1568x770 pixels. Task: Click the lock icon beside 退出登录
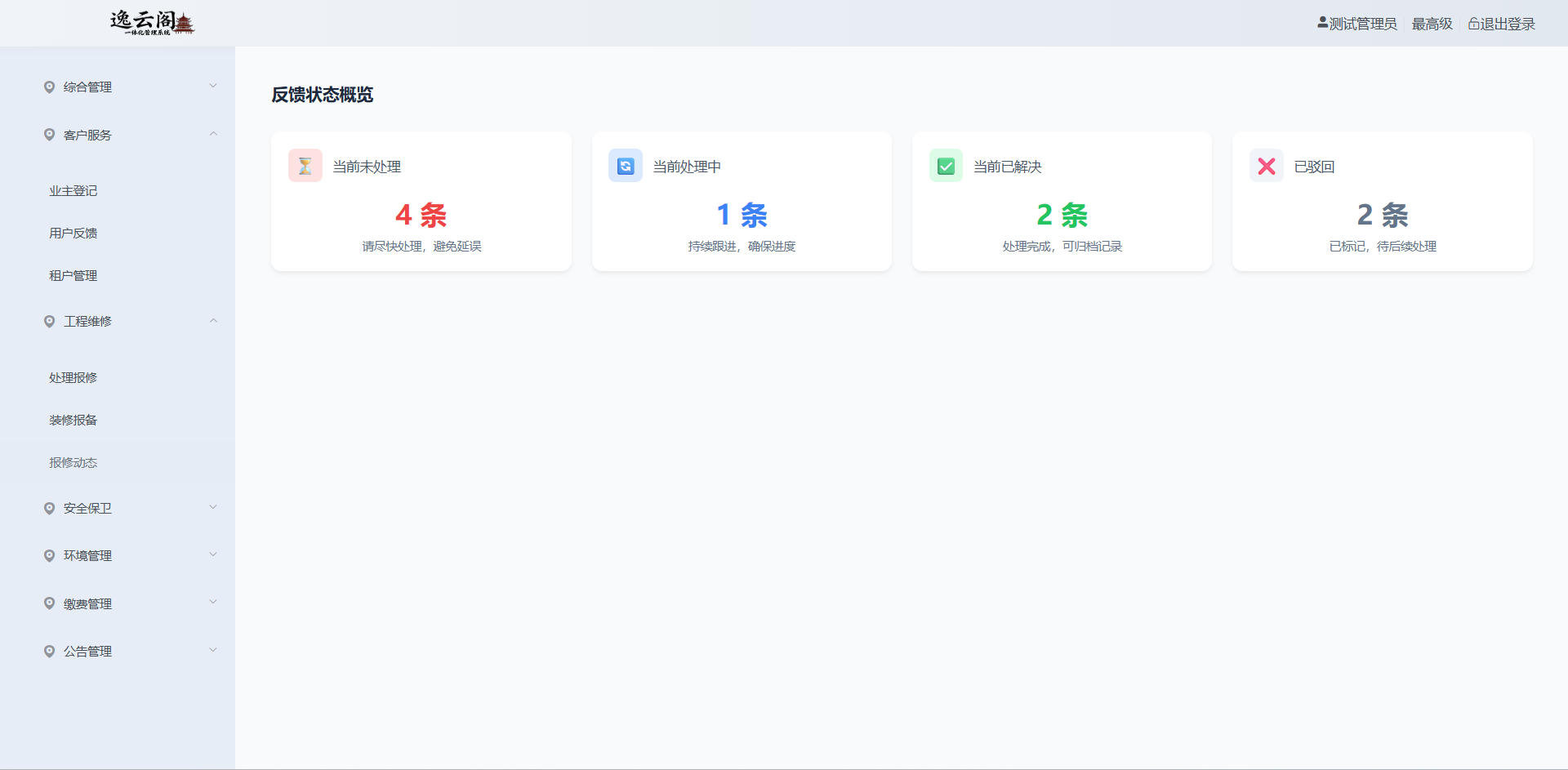1473,24
